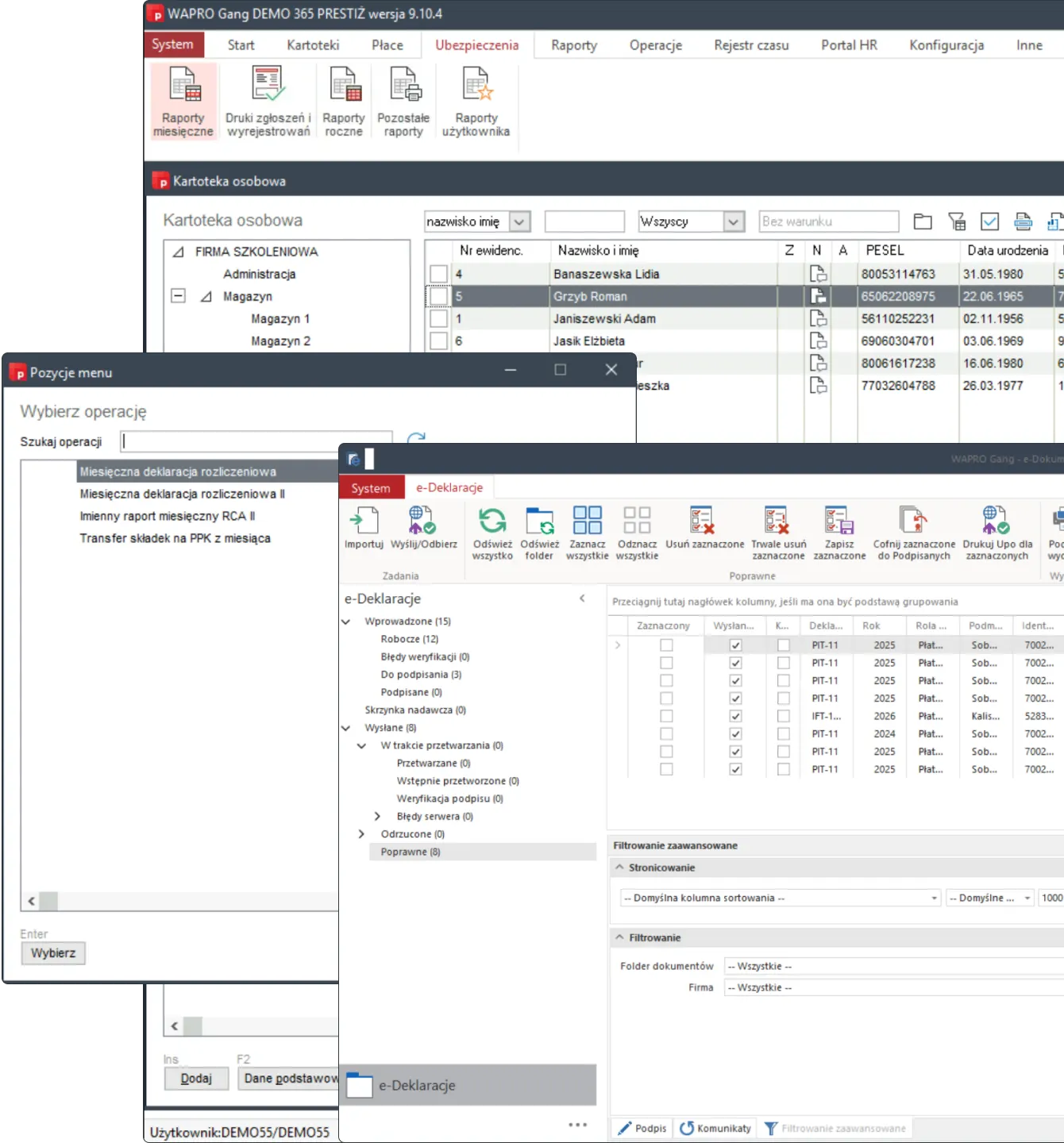Viewport: 1064px width, 1143px height.
Task: Click the refresh icon in Pozycje menu dialog
Action: [x=416, y=437]
